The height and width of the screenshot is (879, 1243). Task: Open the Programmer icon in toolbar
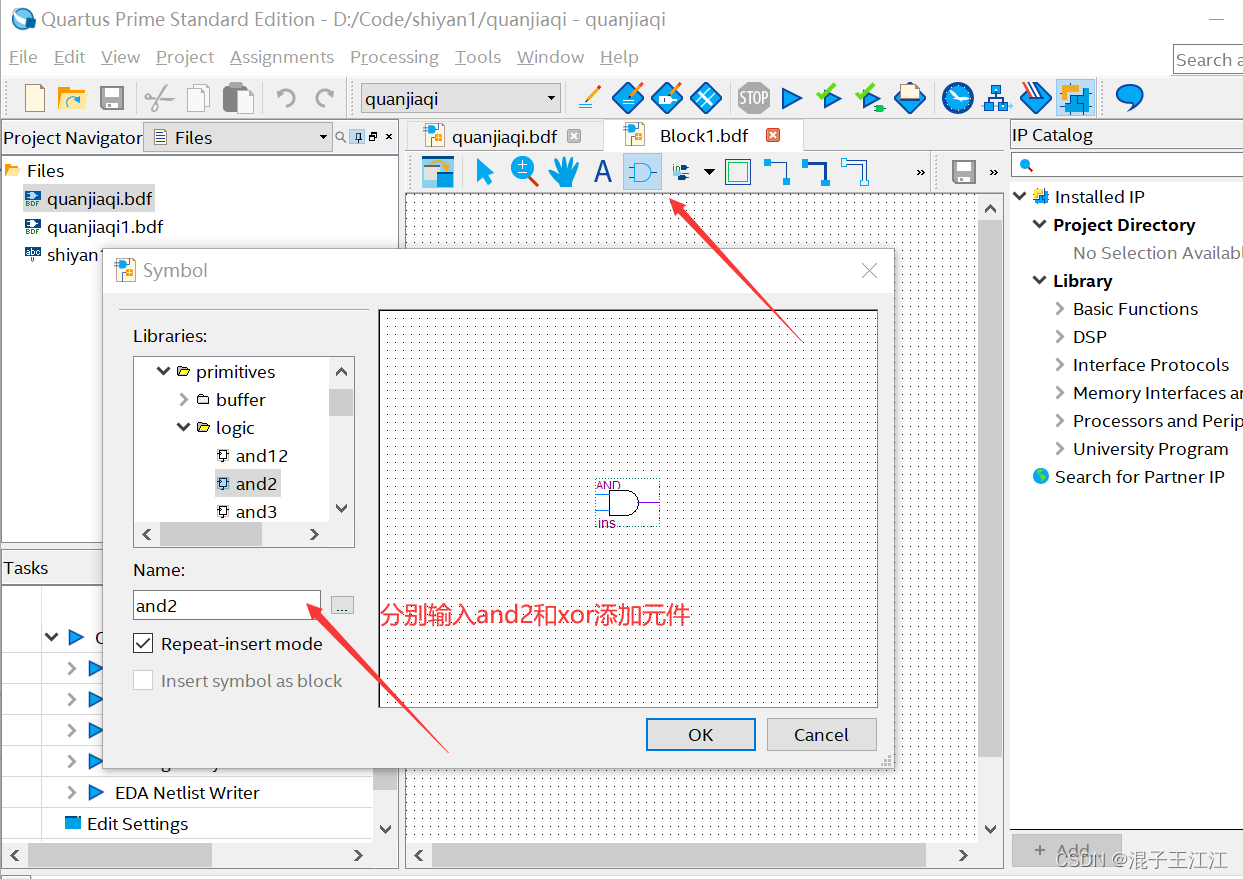[x=1035, y=98]
